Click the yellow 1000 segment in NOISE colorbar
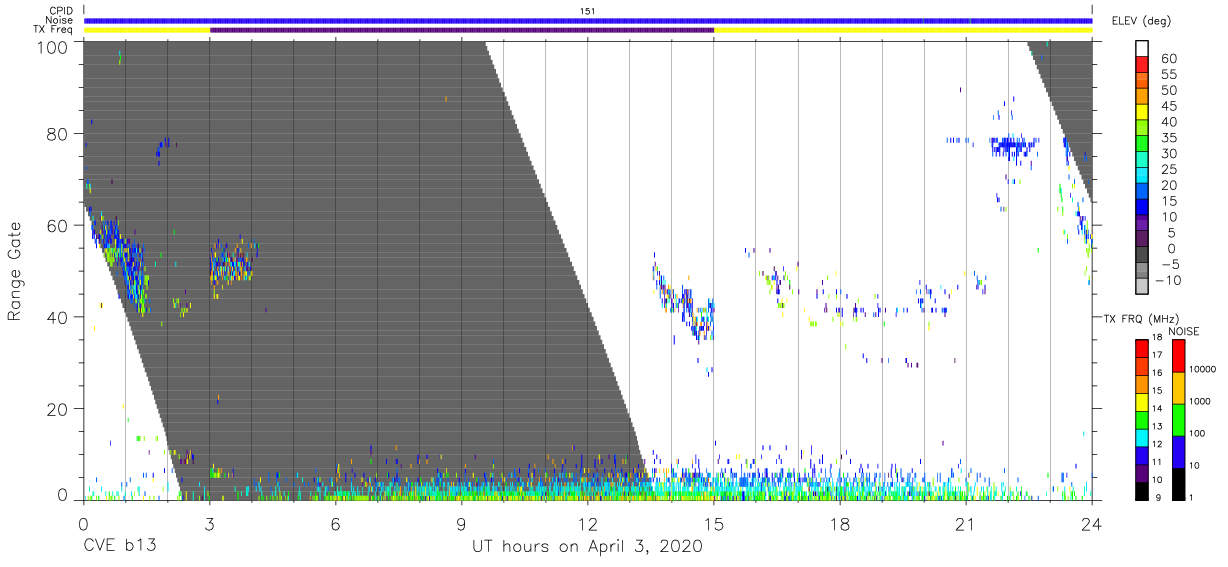This screenshot has height=567, width=1228. [x=1179, y=388]
